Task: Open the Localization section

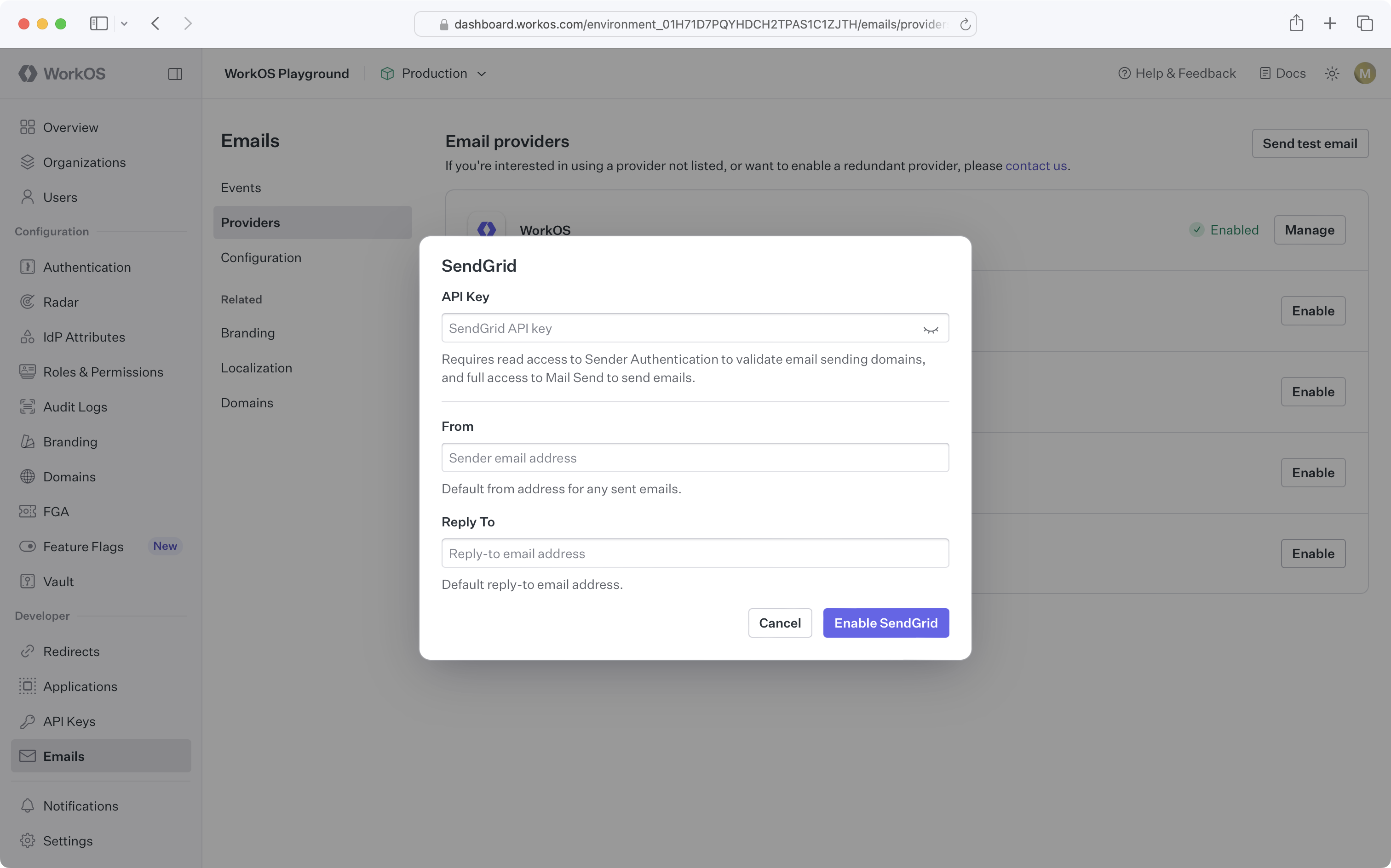Action: (256, 367)
